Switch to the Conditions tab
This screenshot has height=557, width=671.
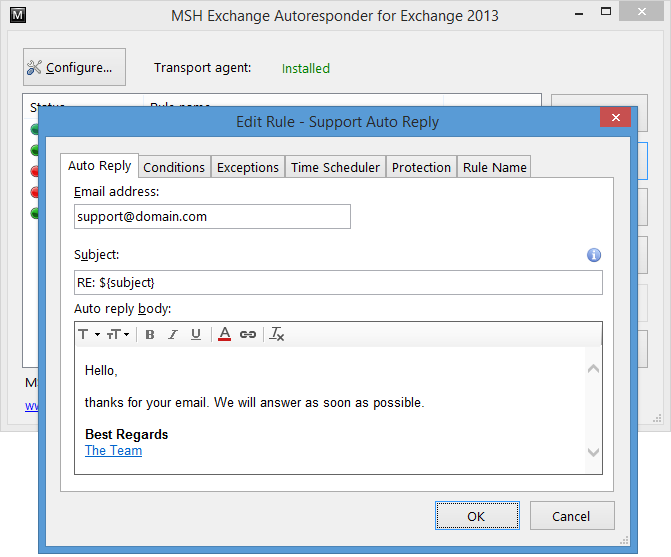click(174, 167)
